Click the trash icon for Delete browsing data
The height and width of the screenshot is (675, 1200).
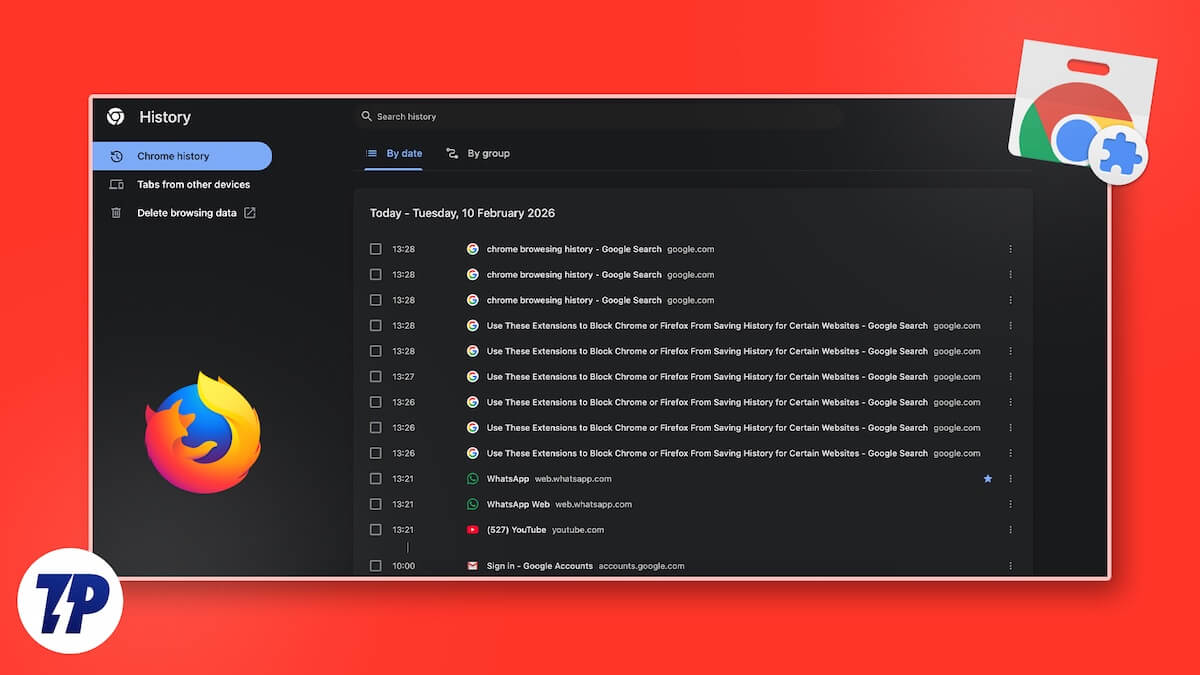(118, 212)
